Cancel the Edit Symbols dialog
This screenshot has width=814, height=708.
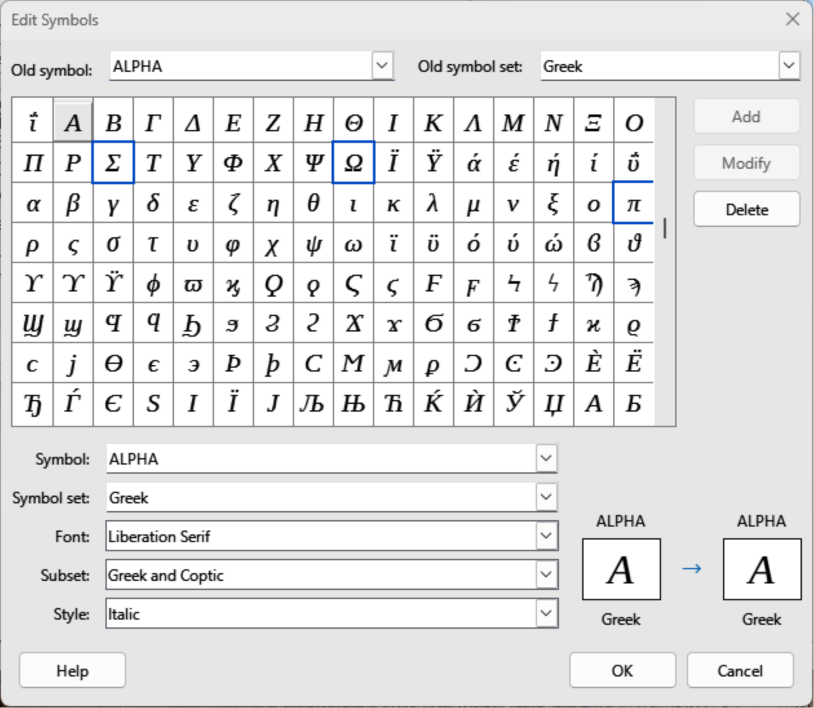point(740,671)
